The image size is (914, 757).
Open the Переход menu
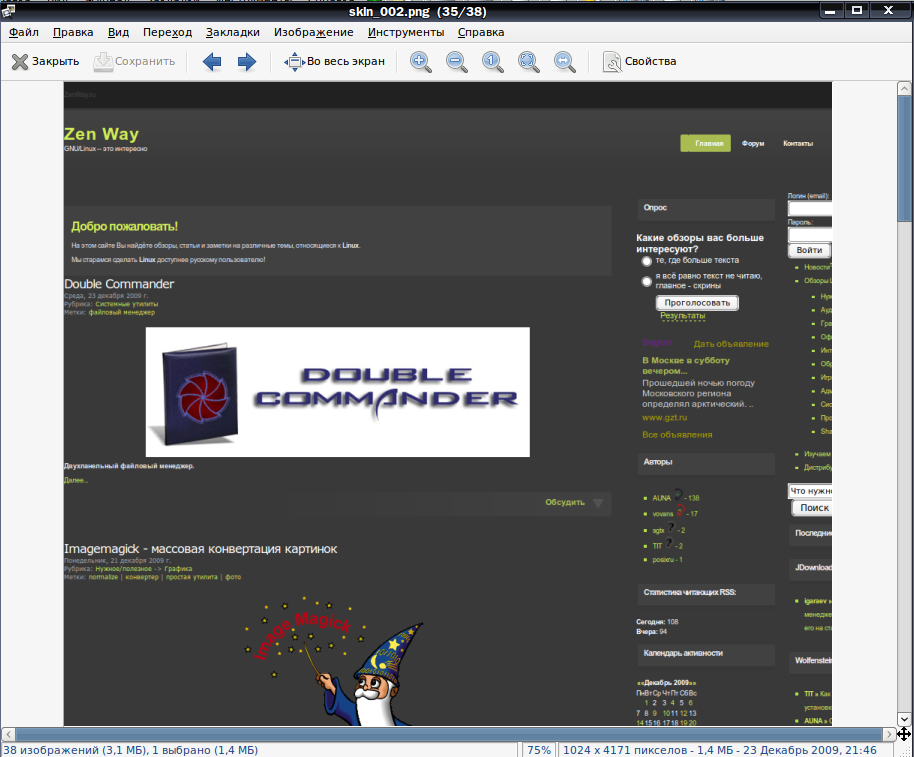(167, 33)
